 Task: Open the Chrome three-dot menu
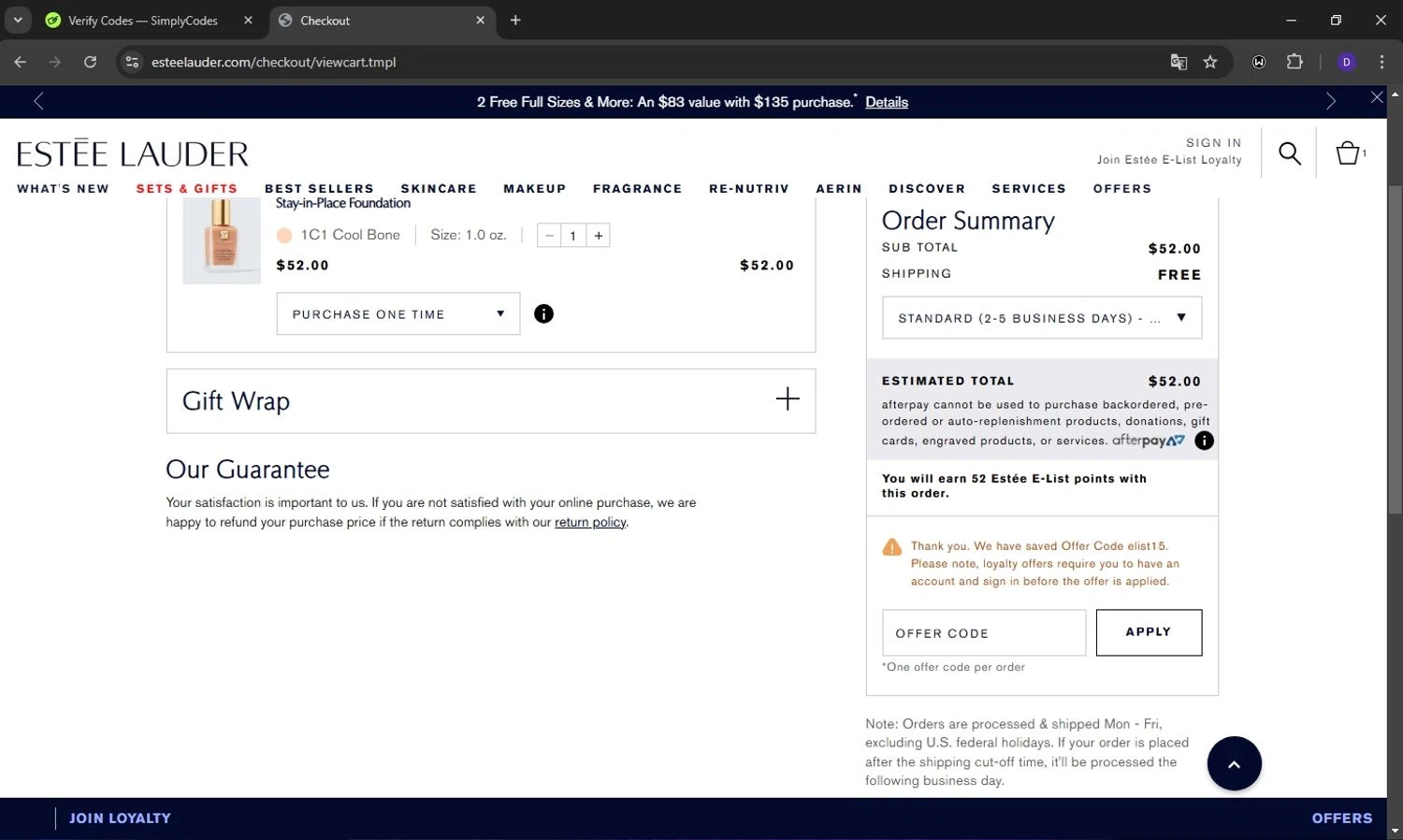(x=1381, y=62)
